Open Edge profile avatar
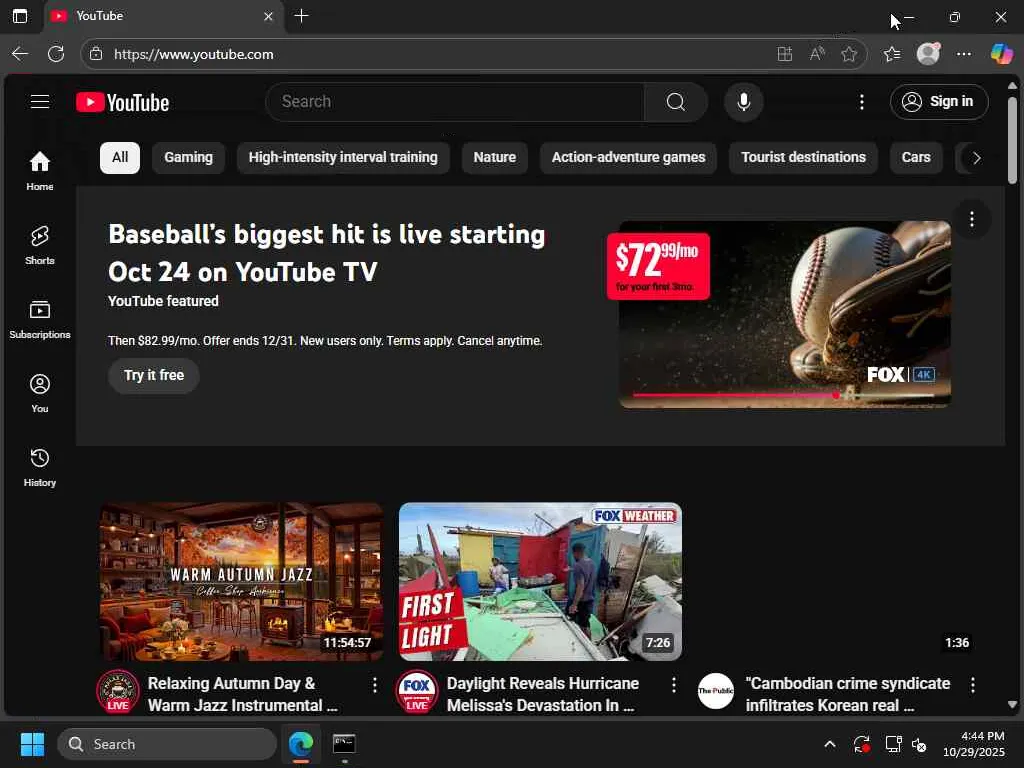 pos(928,54)
